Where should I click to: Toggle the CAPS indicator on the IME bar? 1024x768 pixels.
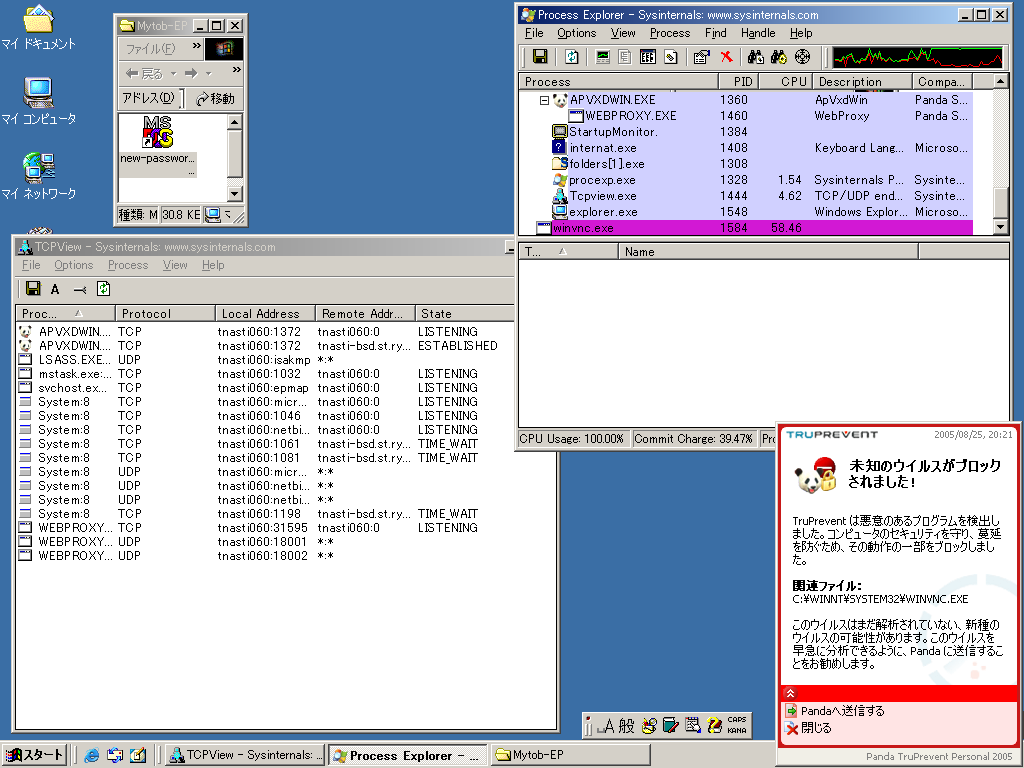pyautogui.click(x=736, y=720)
